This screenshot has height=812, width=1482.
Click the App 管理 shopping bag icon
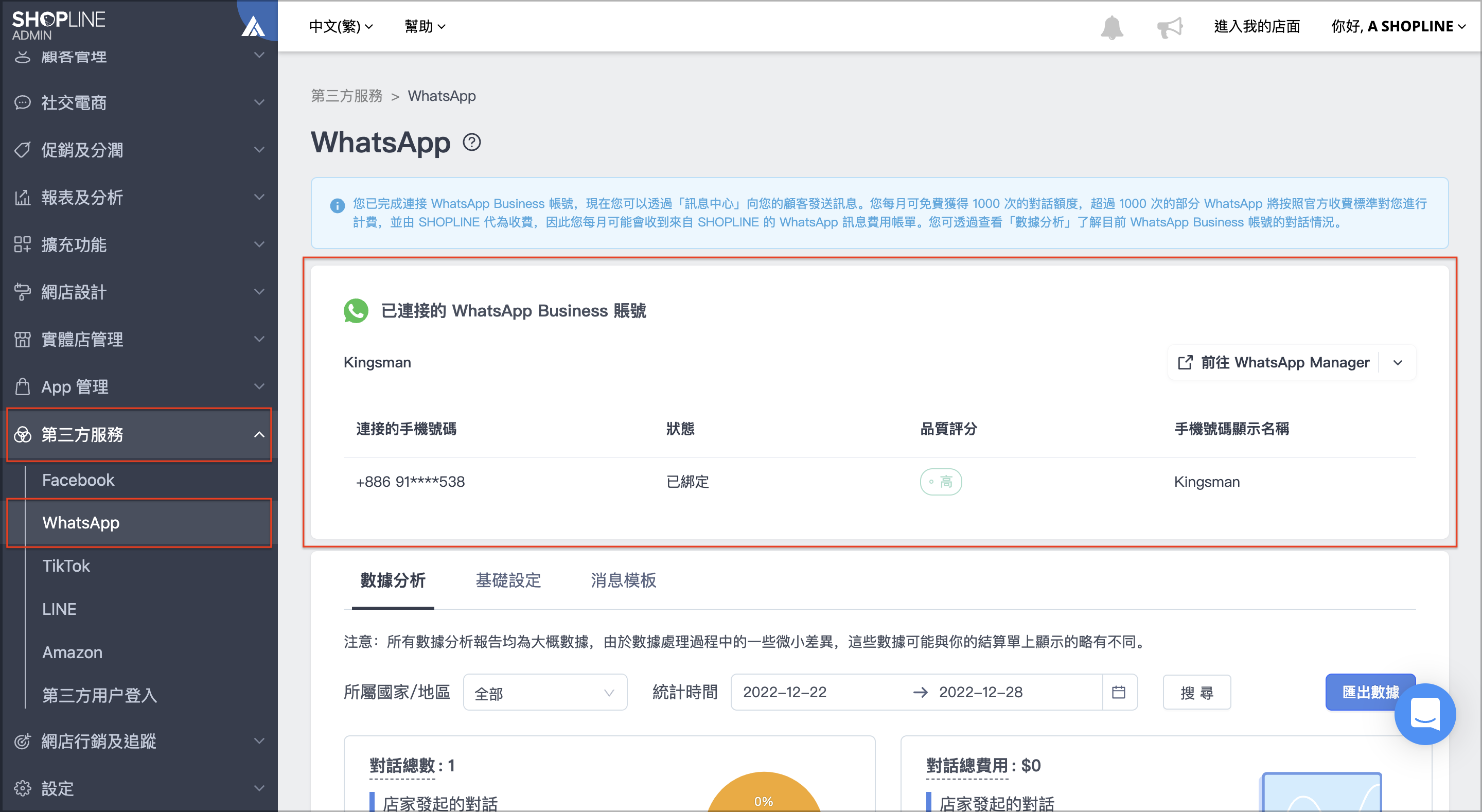pos(23,386)
